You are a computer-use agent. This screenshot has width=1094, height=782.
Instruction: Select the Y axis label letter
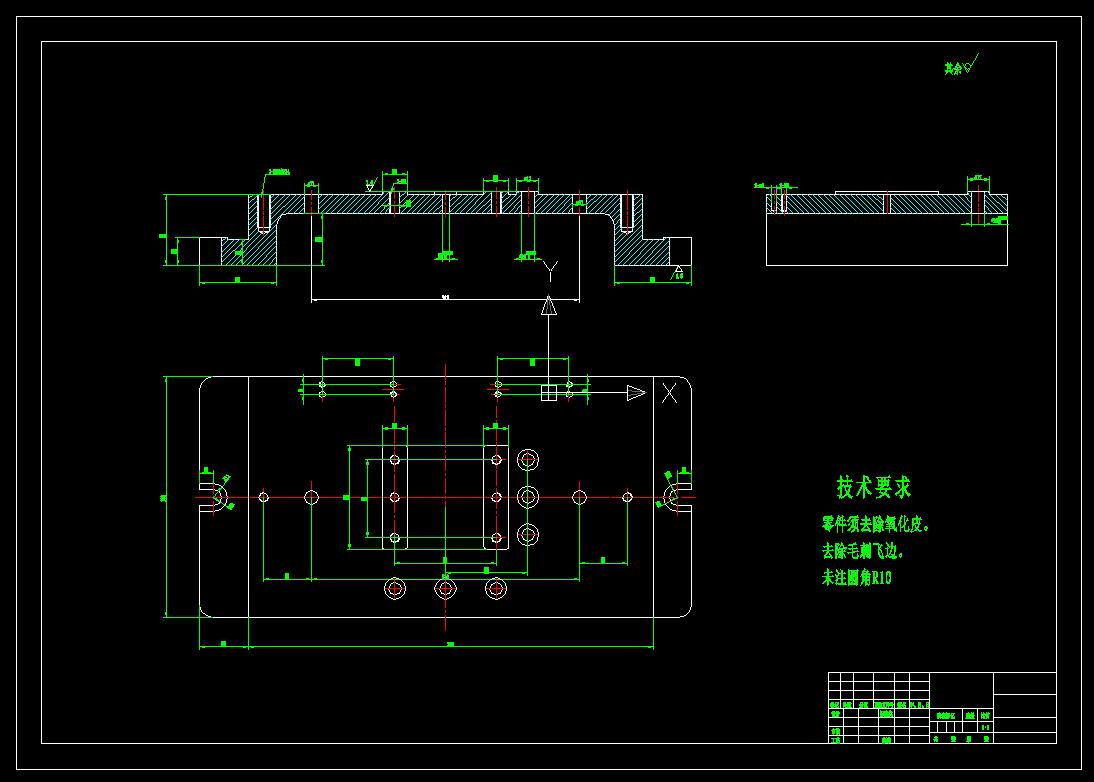point(550,271)
